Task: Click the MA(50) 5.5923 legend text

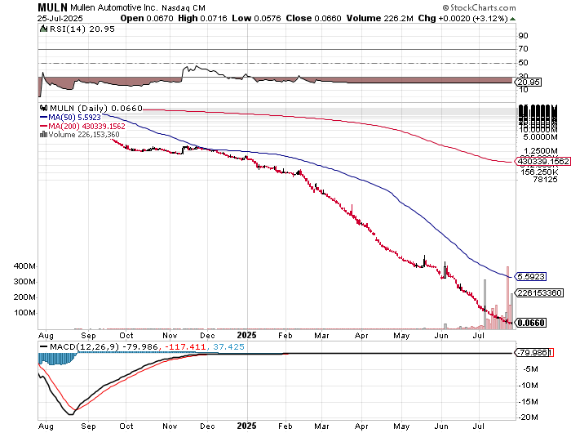Action: tap(75, 117)
